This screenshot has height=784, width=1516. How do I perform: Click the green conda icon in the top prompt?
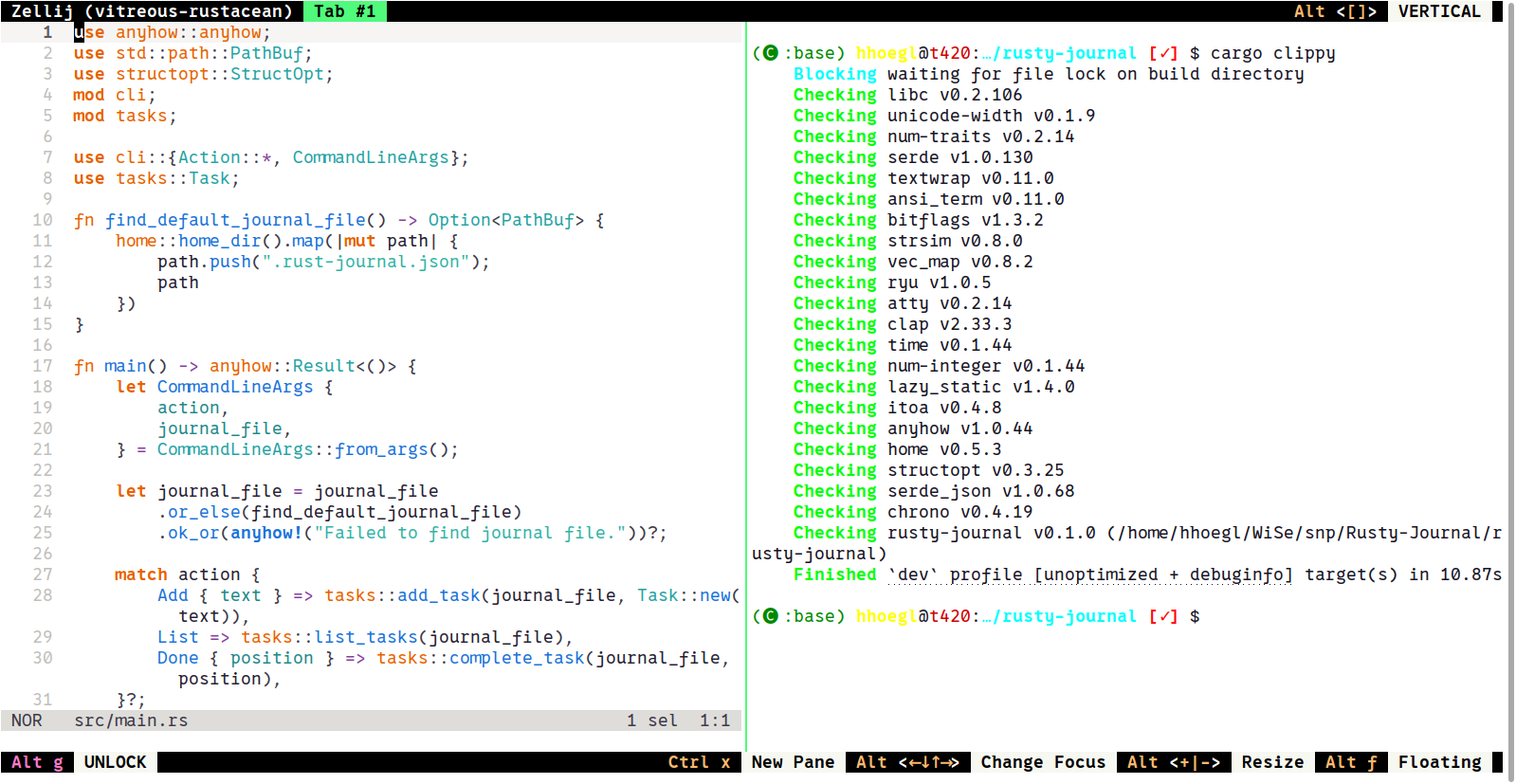770,53
